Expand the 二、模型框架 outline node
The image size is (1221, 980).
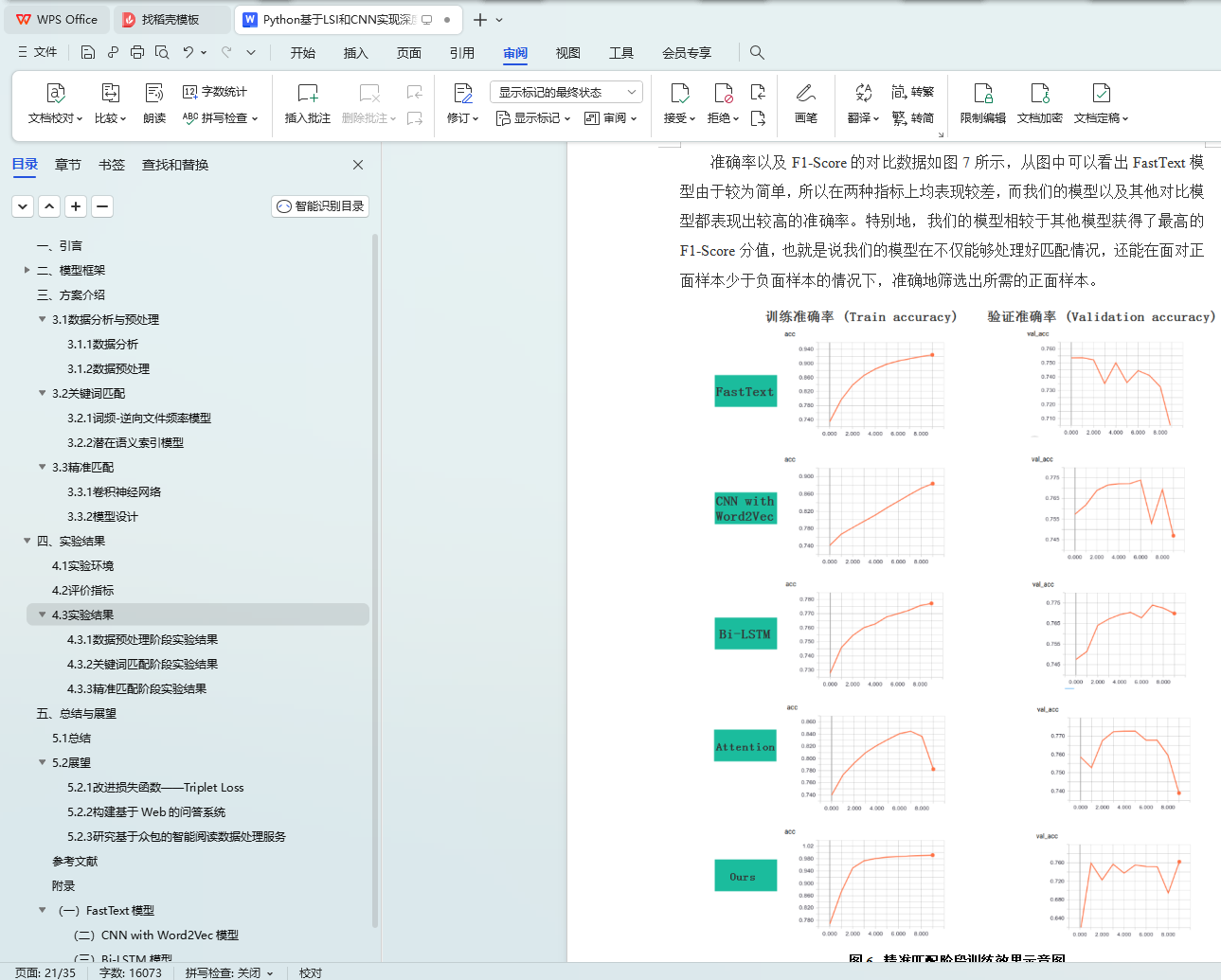pos(27,270)
